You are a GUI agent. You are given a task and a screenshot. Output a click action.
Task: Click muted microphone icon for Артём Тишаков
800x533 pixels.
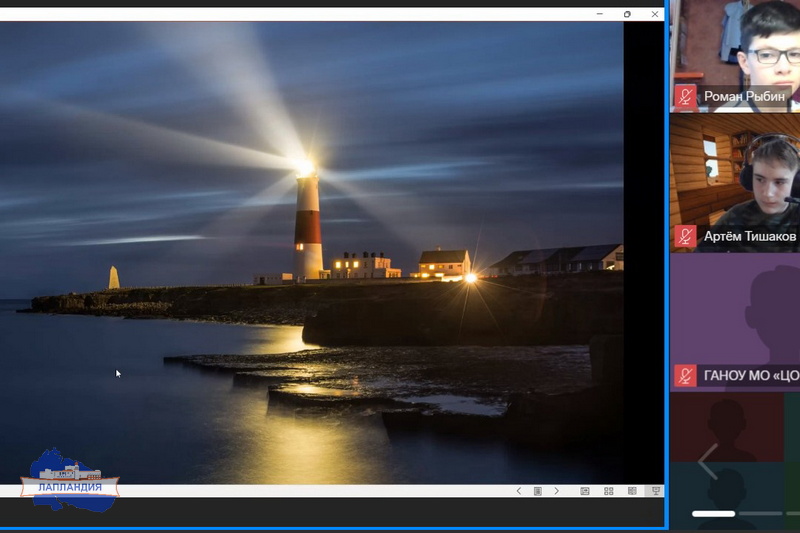point(685,236)
